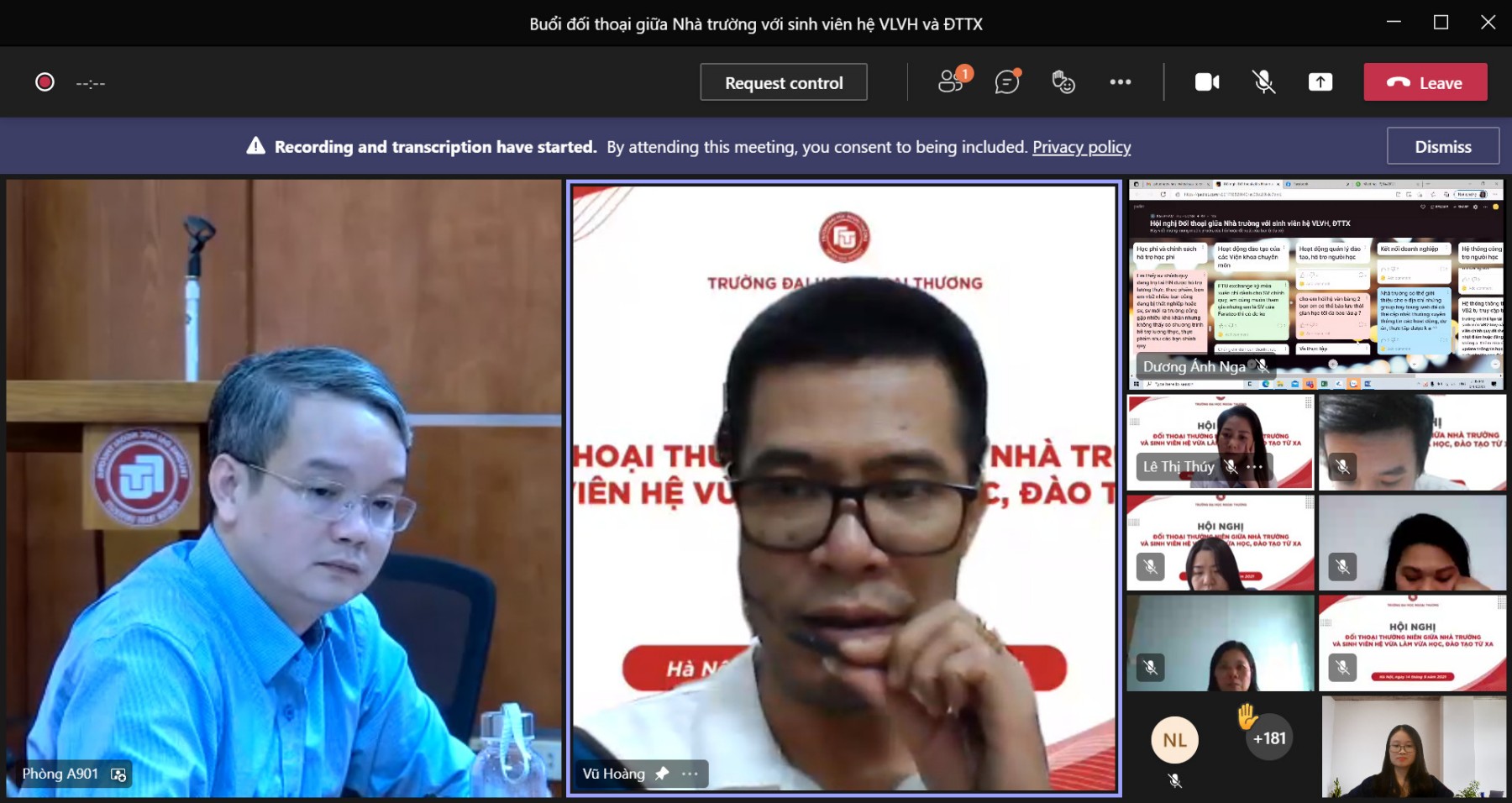Select Dương Ánh Nga's shared screen thumbnail
Screen dimensions: 1512x803
(x=1315, y=286)
